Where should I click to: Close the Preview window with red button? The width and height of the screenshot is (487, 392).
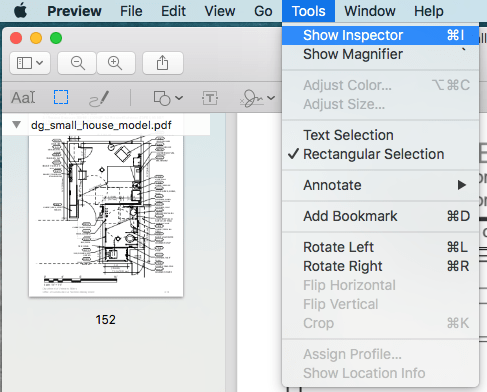pos(16,38)
